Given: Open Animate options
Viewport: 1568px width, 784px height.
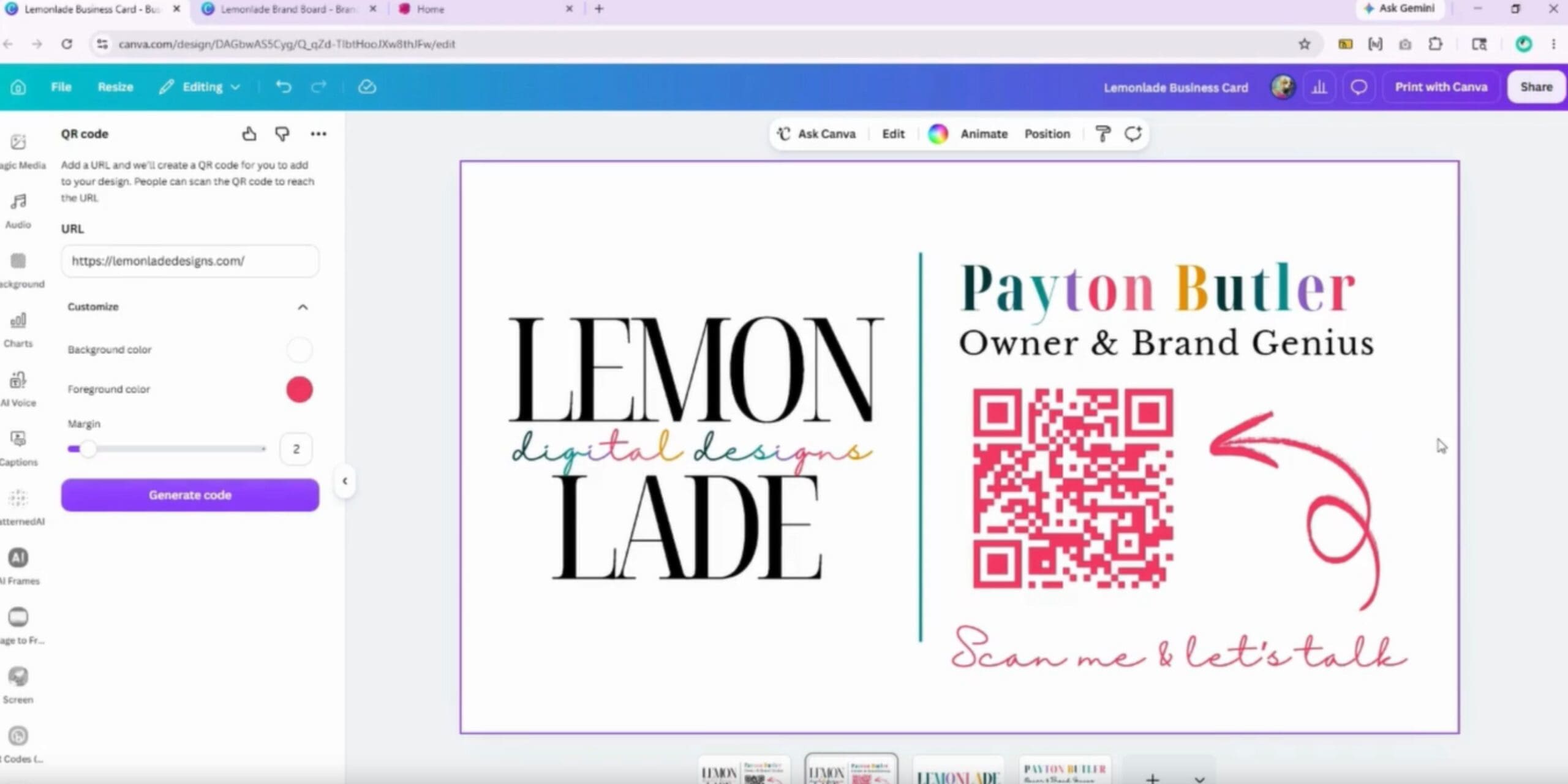Looking at the screenshot, I should coord(984,134).
